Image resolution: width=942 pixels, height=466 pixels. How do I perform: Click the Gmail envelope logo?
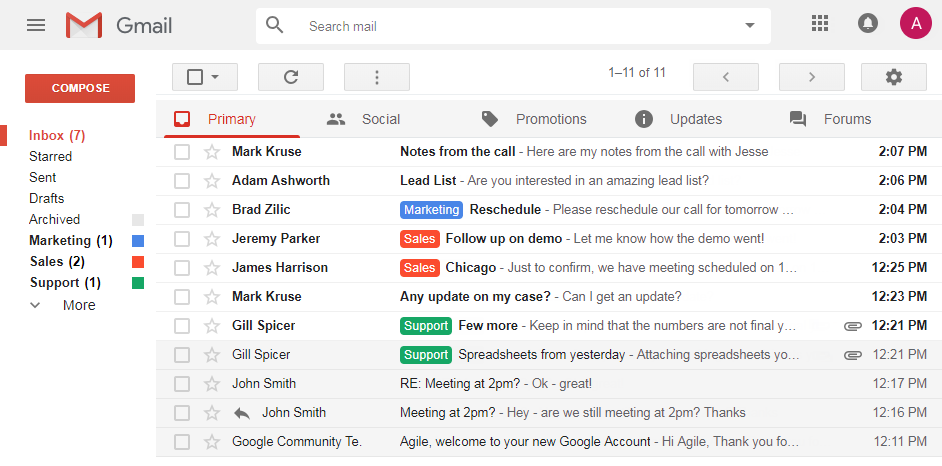[x=84, y=25]
